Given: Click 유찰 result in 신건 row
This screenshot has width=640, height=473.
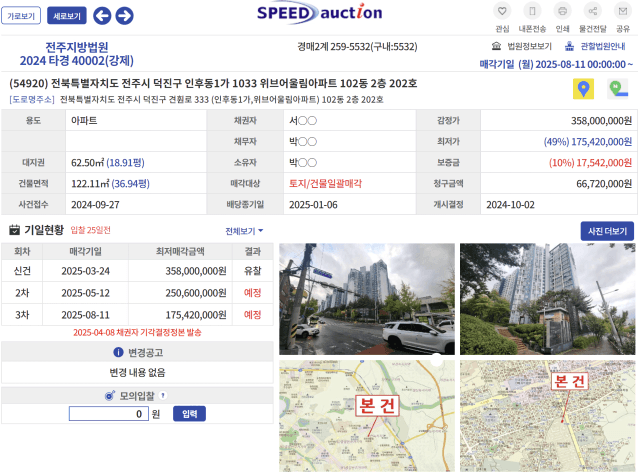Looking at the screenshot, I should 252,271.
